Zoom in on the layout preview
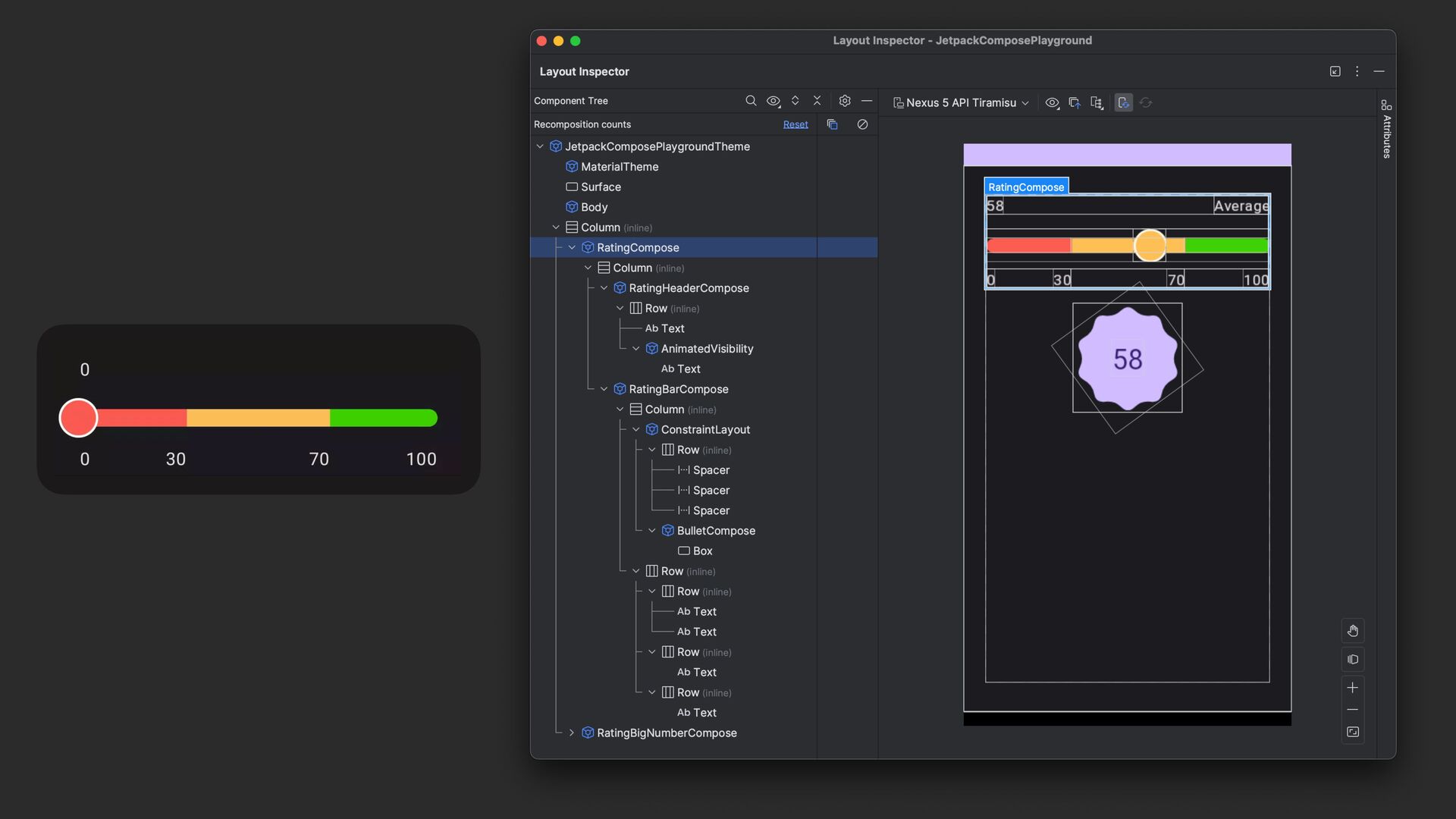 tap(1353, 688)
